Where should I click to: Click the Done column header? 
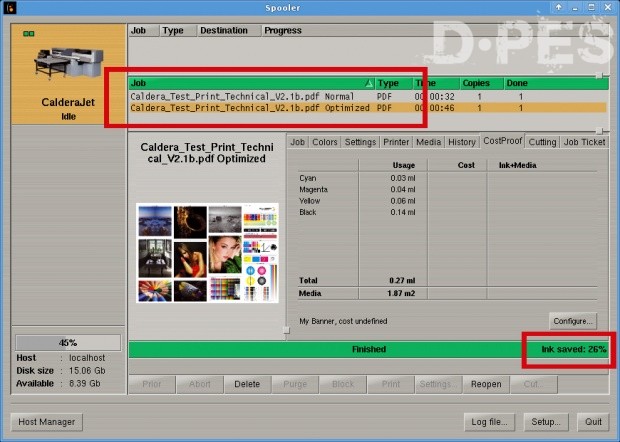tap(556, 83)
